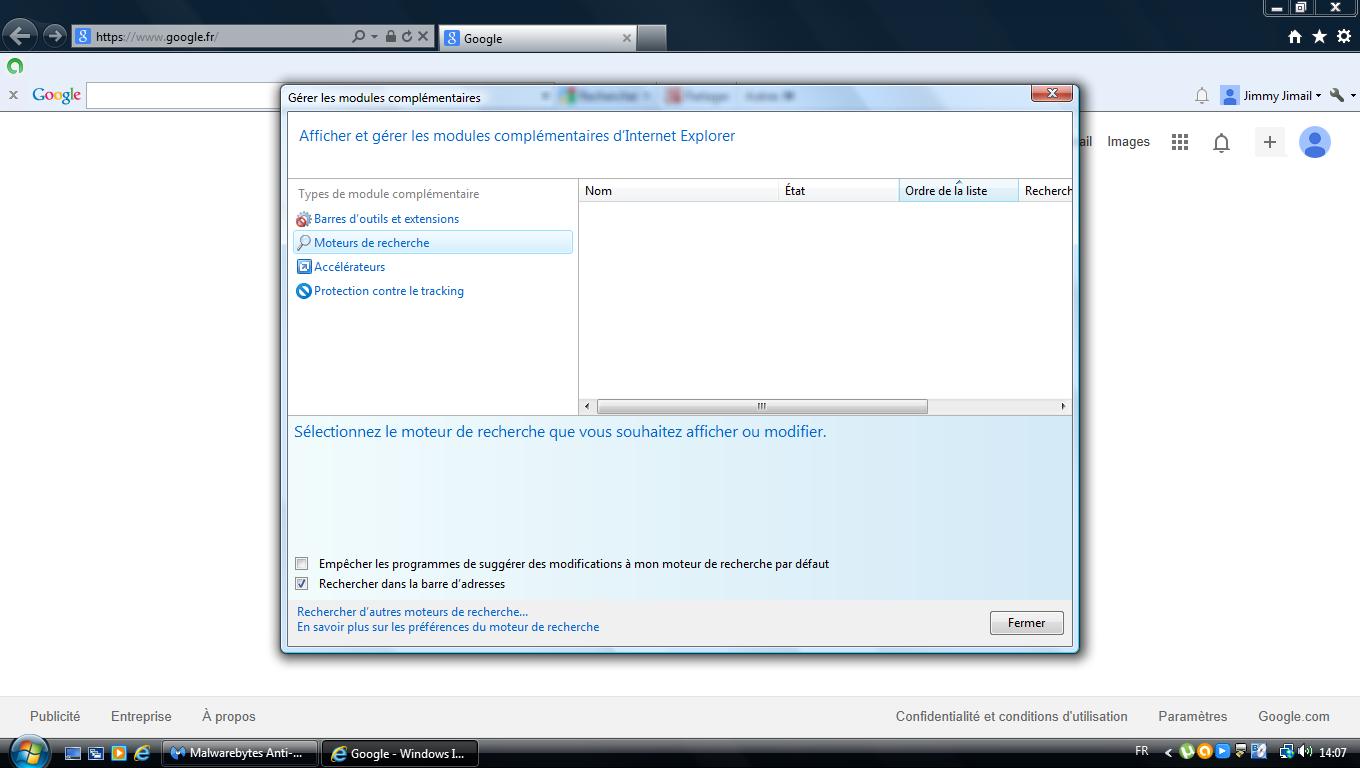Click the Home icon in Internet Explorer
1360x768 pixels.
[1295, 37]
